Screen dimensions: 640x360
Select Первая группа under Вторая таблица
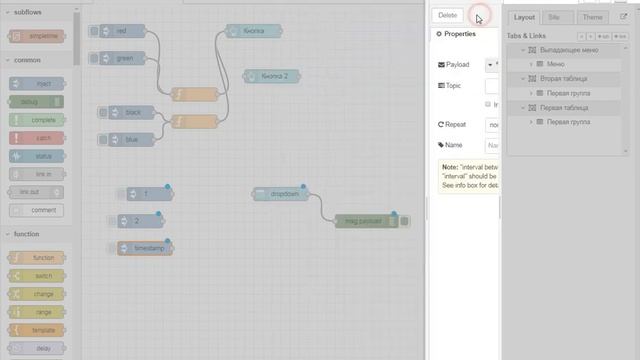(x=568, y=93)
